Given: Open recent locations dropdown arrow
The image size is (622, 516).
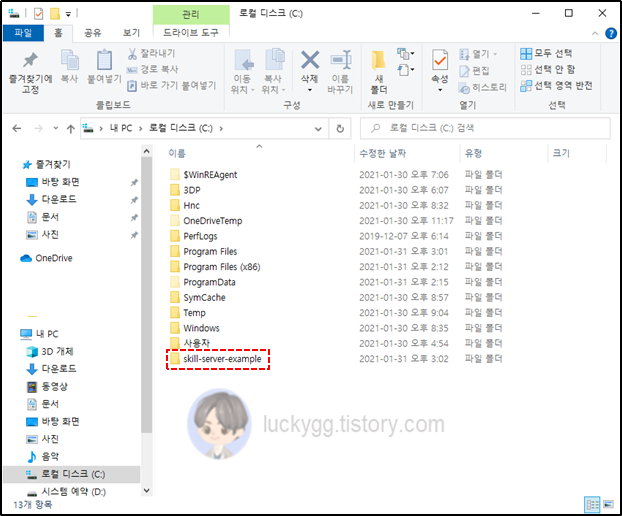Looking at the screenshot, I should point(56,128).
